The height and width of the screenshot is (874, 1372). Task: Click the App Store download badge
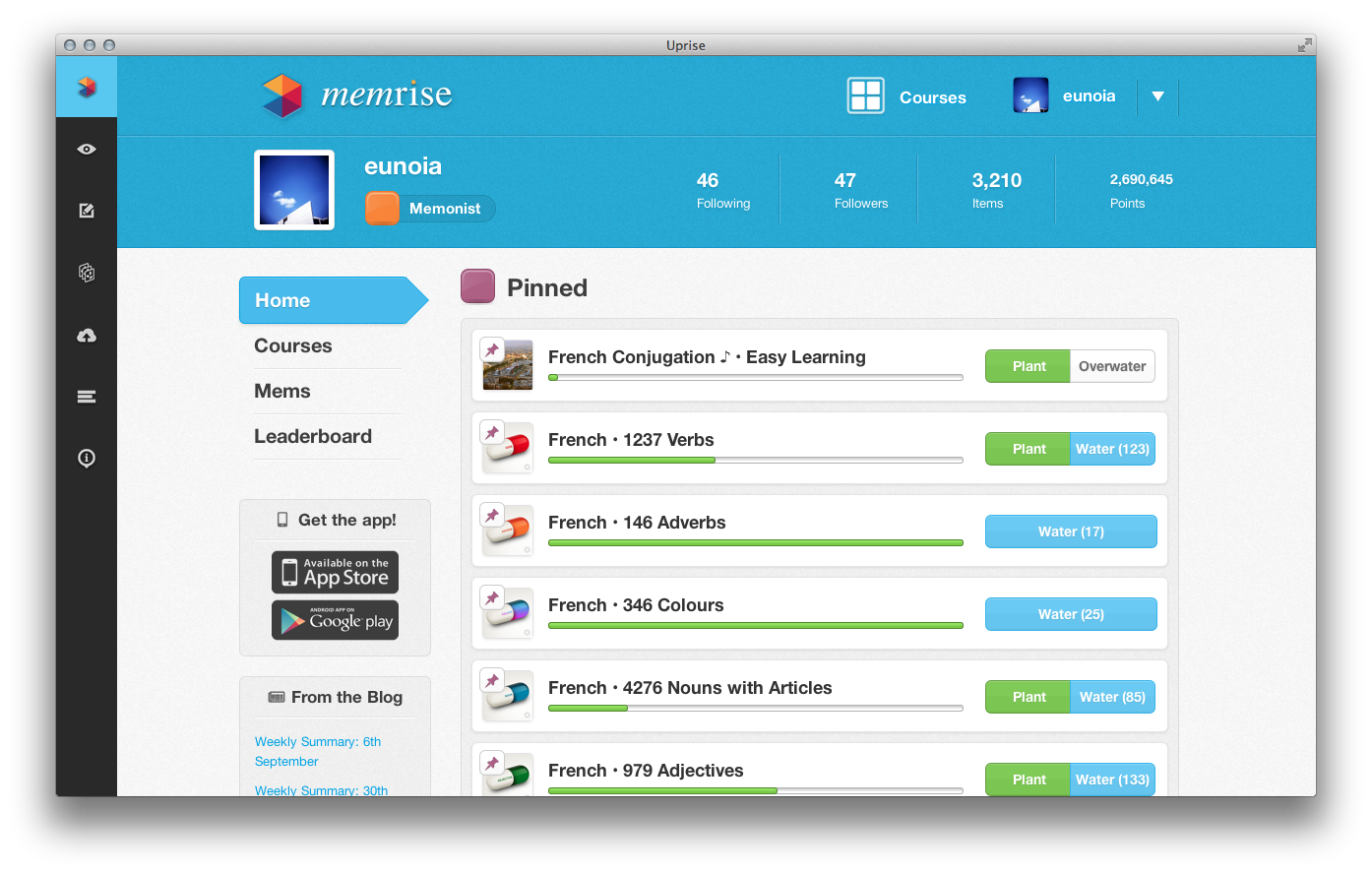click(x=336, y=572)
